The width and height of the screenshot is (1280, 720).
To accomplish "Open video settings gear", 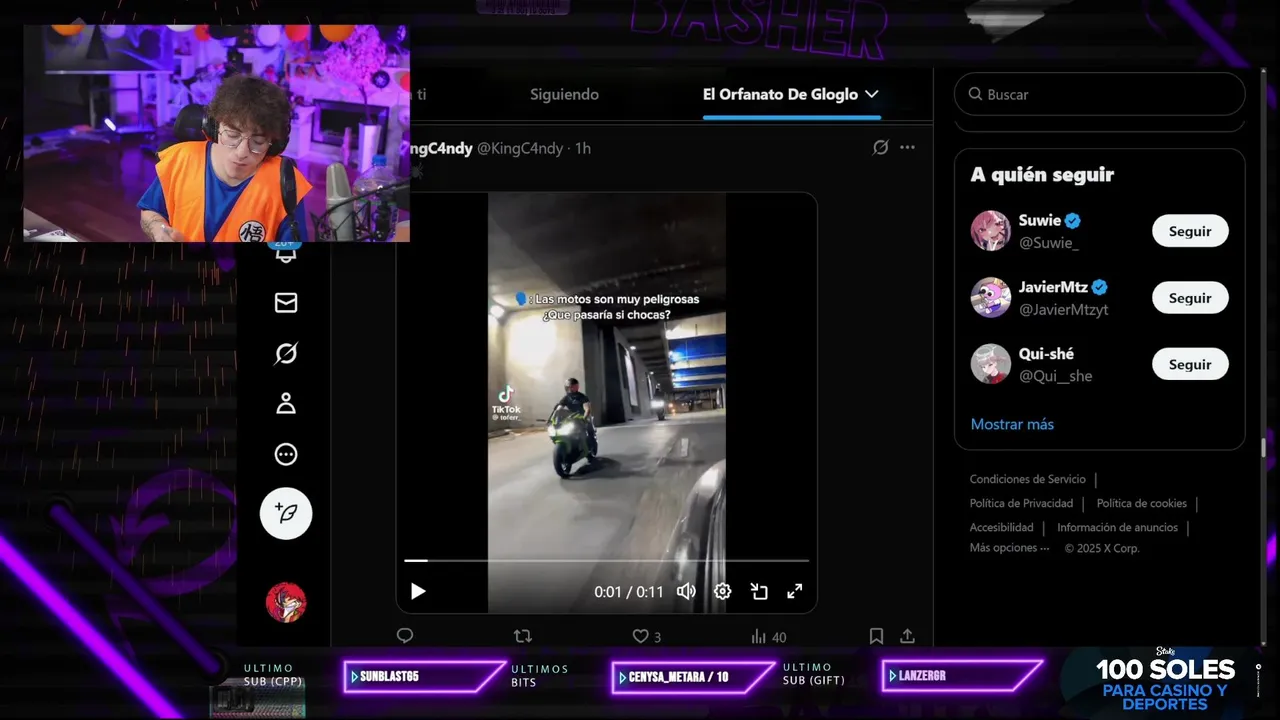I will click(722, 591).
